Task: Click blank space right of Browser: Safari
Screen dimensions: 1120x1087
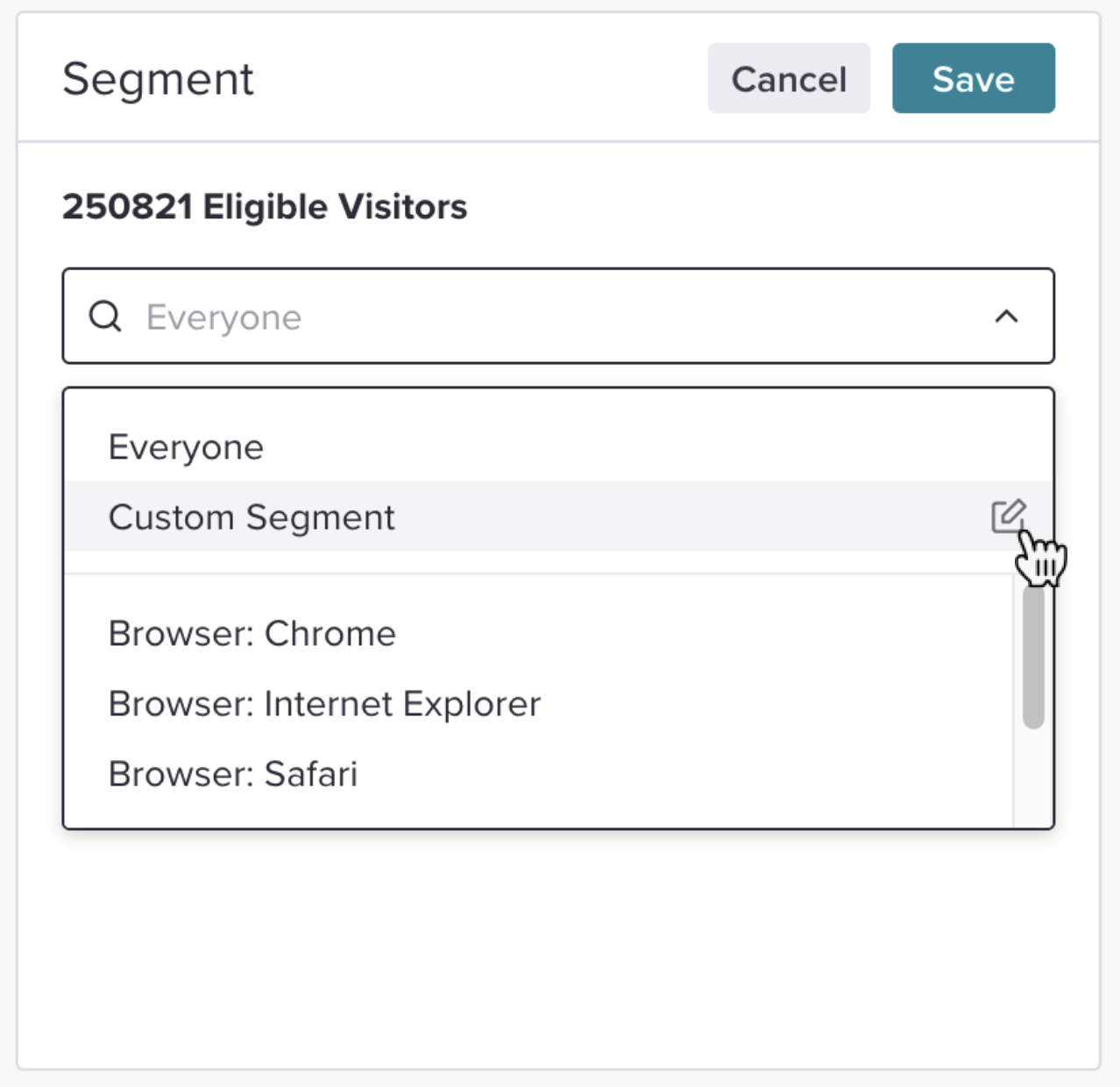Action: click(x=684, y=774)
